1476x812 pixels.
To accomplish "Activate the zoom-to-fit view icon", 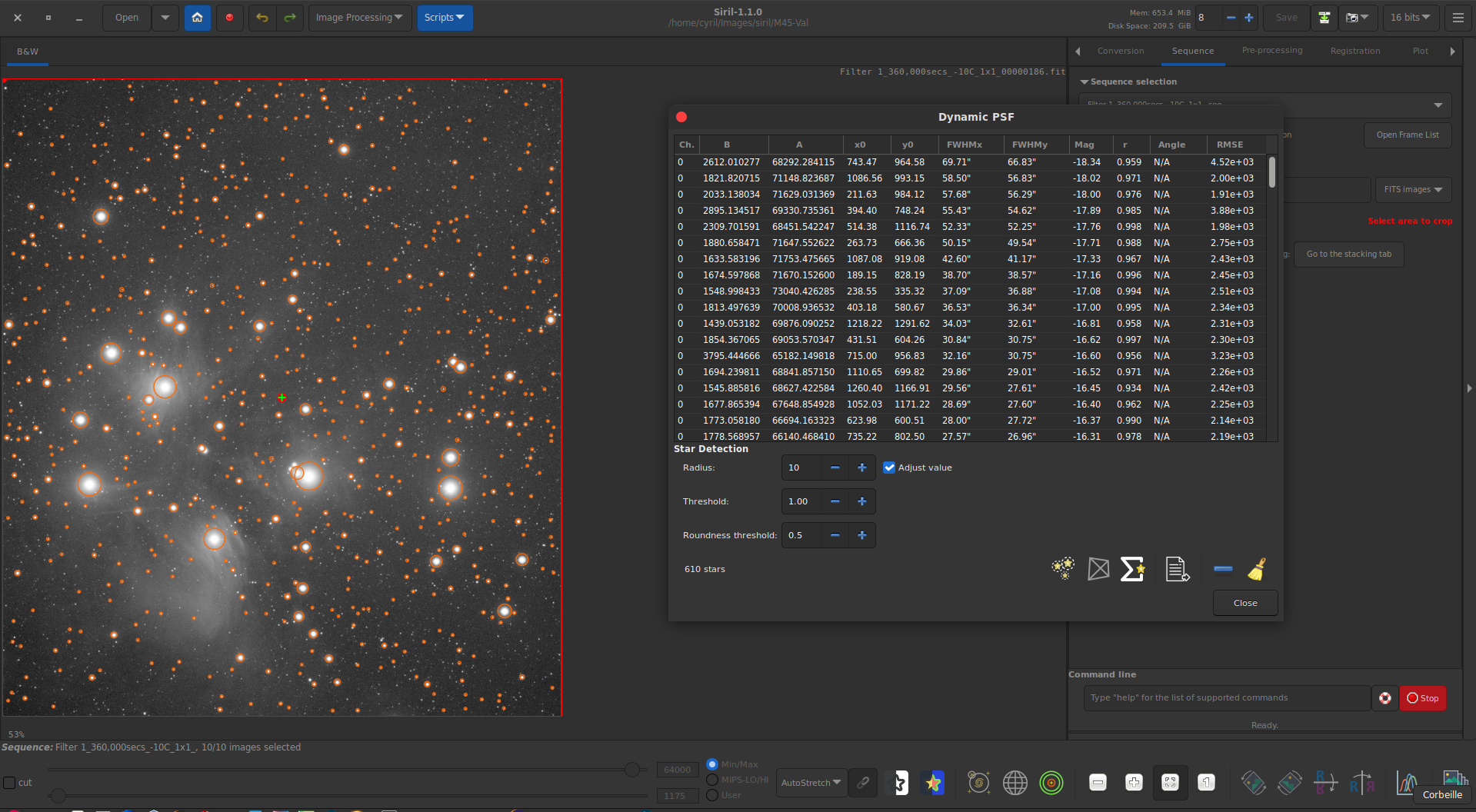I will tap(1170, 782).
